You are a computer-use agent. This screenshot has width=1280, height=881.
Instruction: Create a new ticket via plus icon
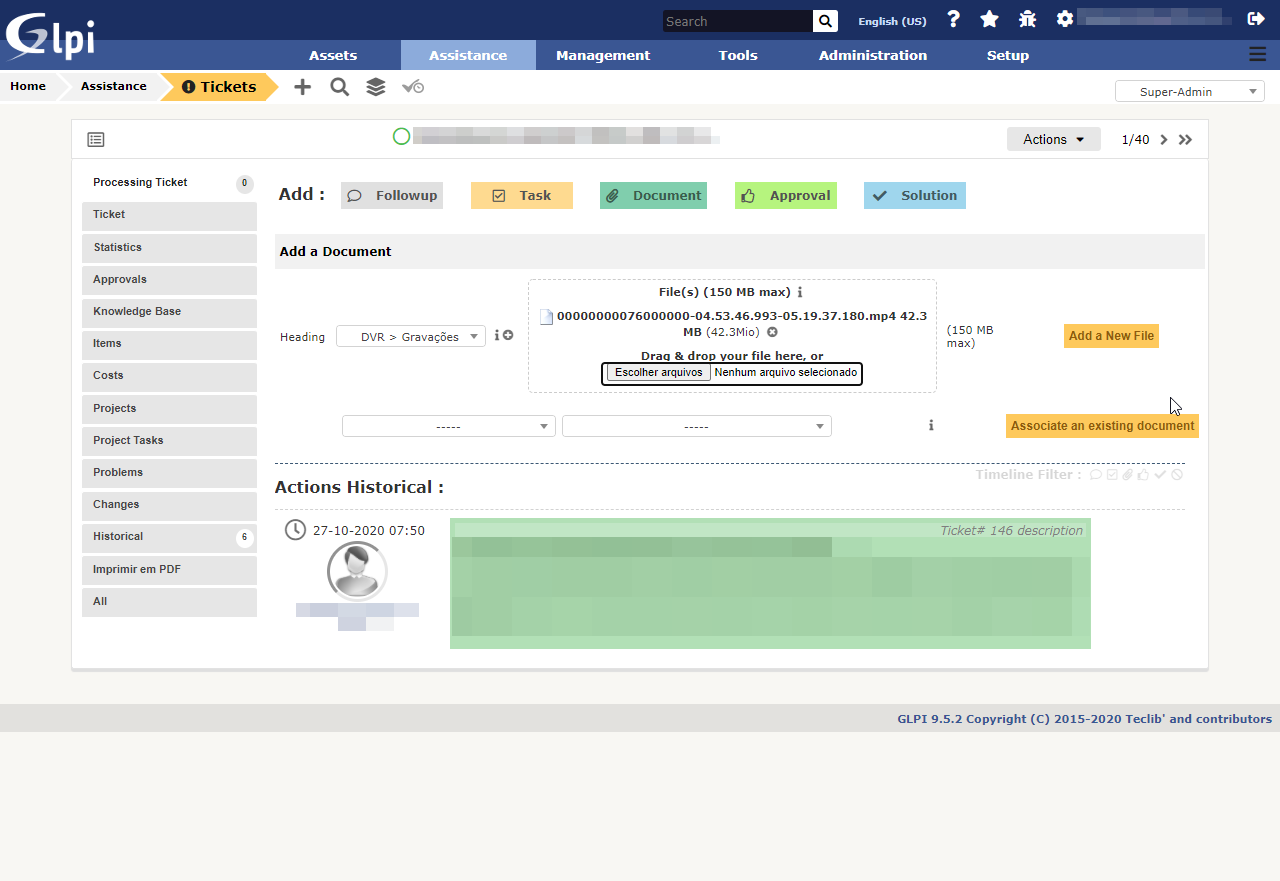click(302, 87)
